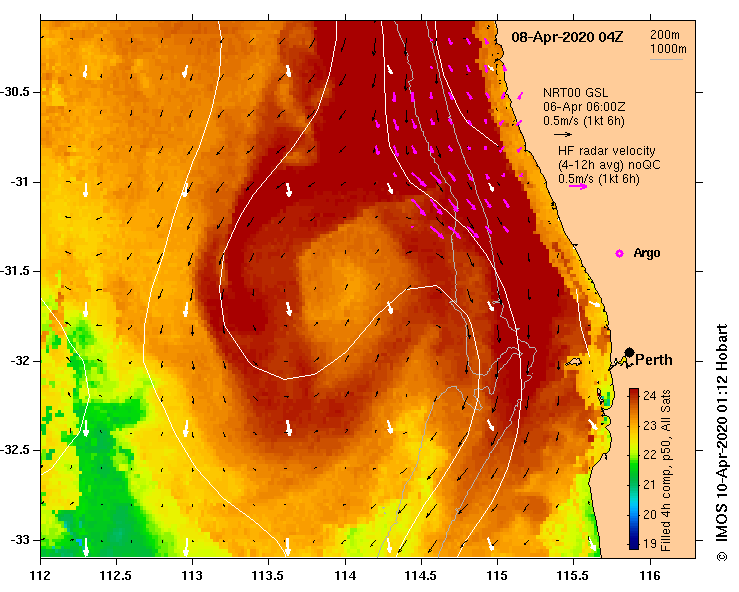Click the colorbar tick label 23
This screenshot has height=592, width=739.
[649, 425]
